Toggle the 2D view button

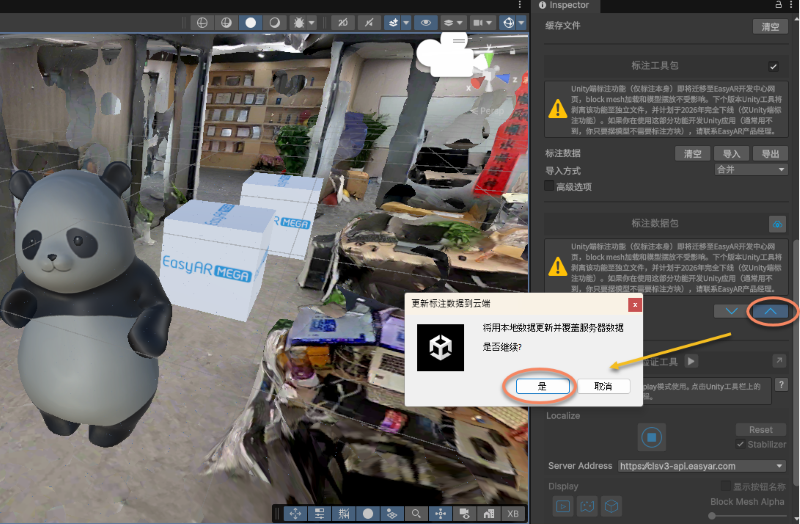pyautogui.click(x=343, y=22)
